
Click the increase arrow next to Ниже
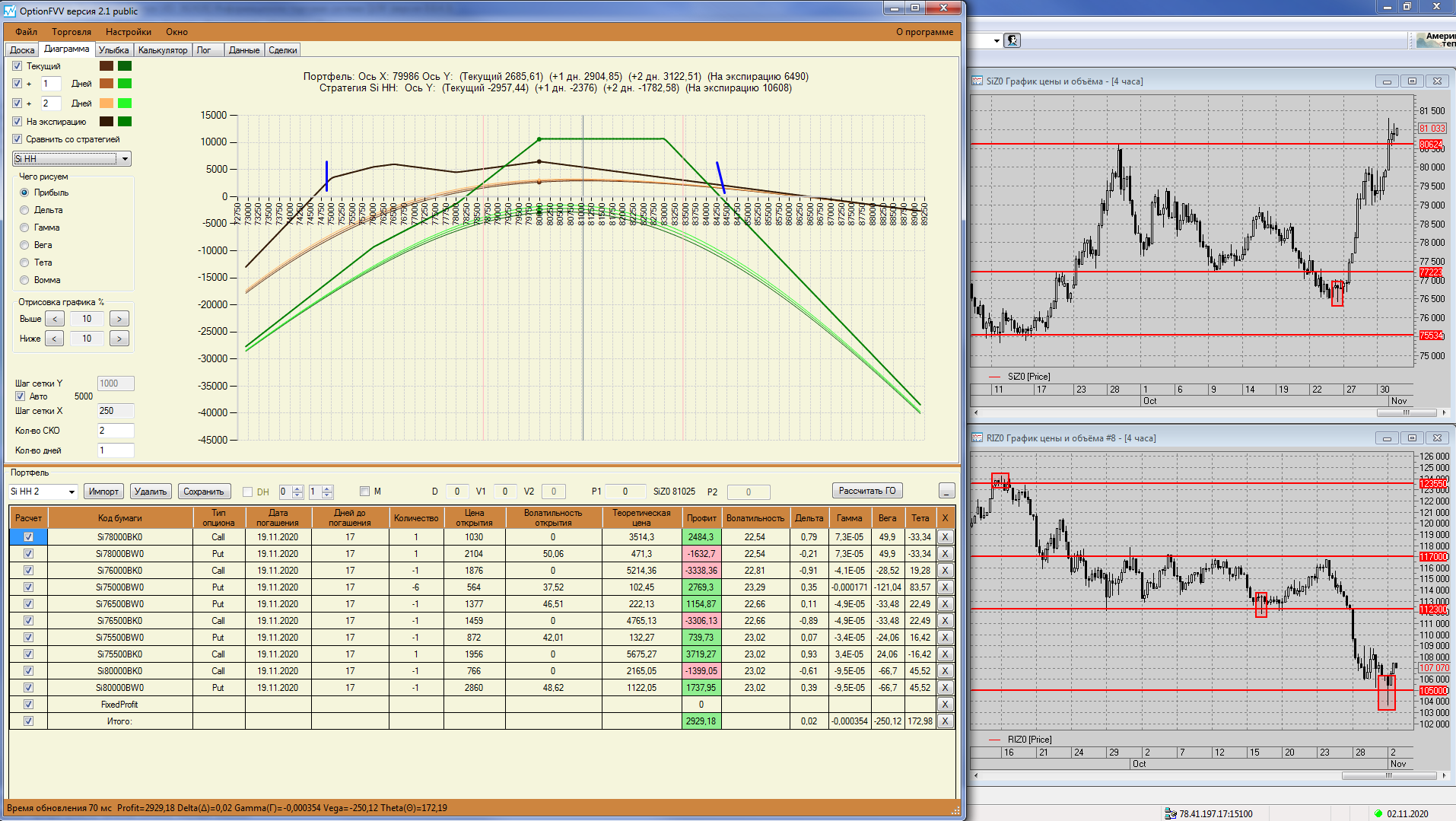[x=119, y=339]
